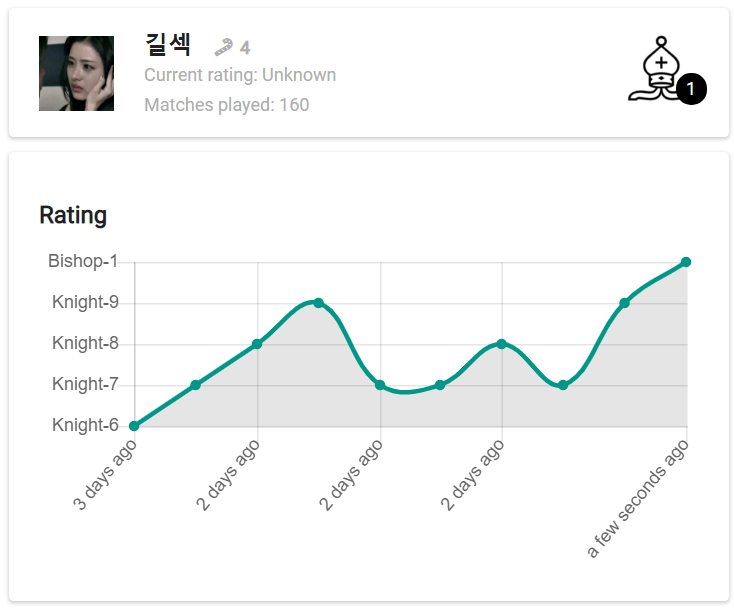Click the "Current rating: Unknown" text
734x609 pixels.
pos(240,75)
